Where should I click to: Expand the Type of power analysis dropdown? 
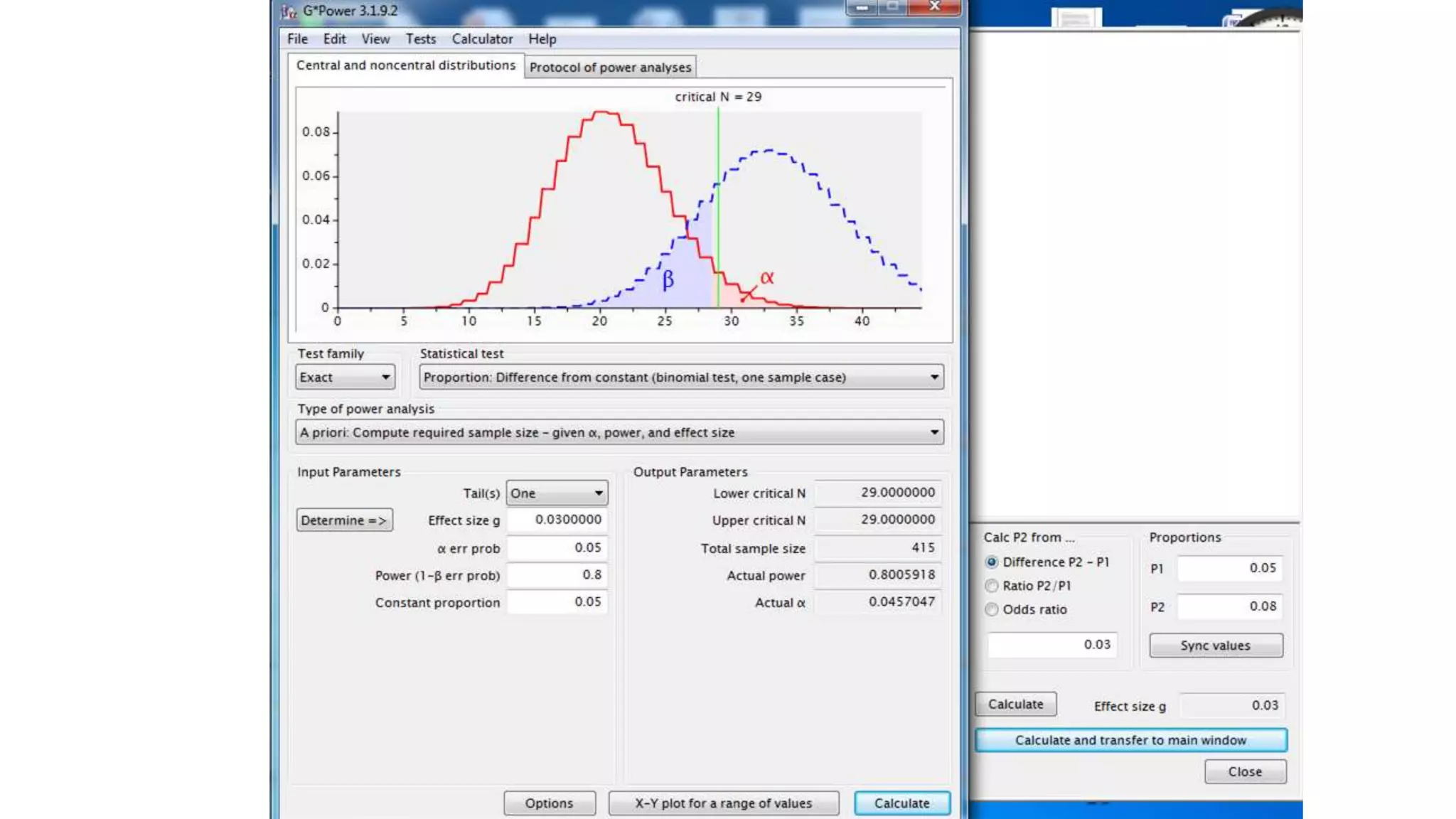(619, 432)
